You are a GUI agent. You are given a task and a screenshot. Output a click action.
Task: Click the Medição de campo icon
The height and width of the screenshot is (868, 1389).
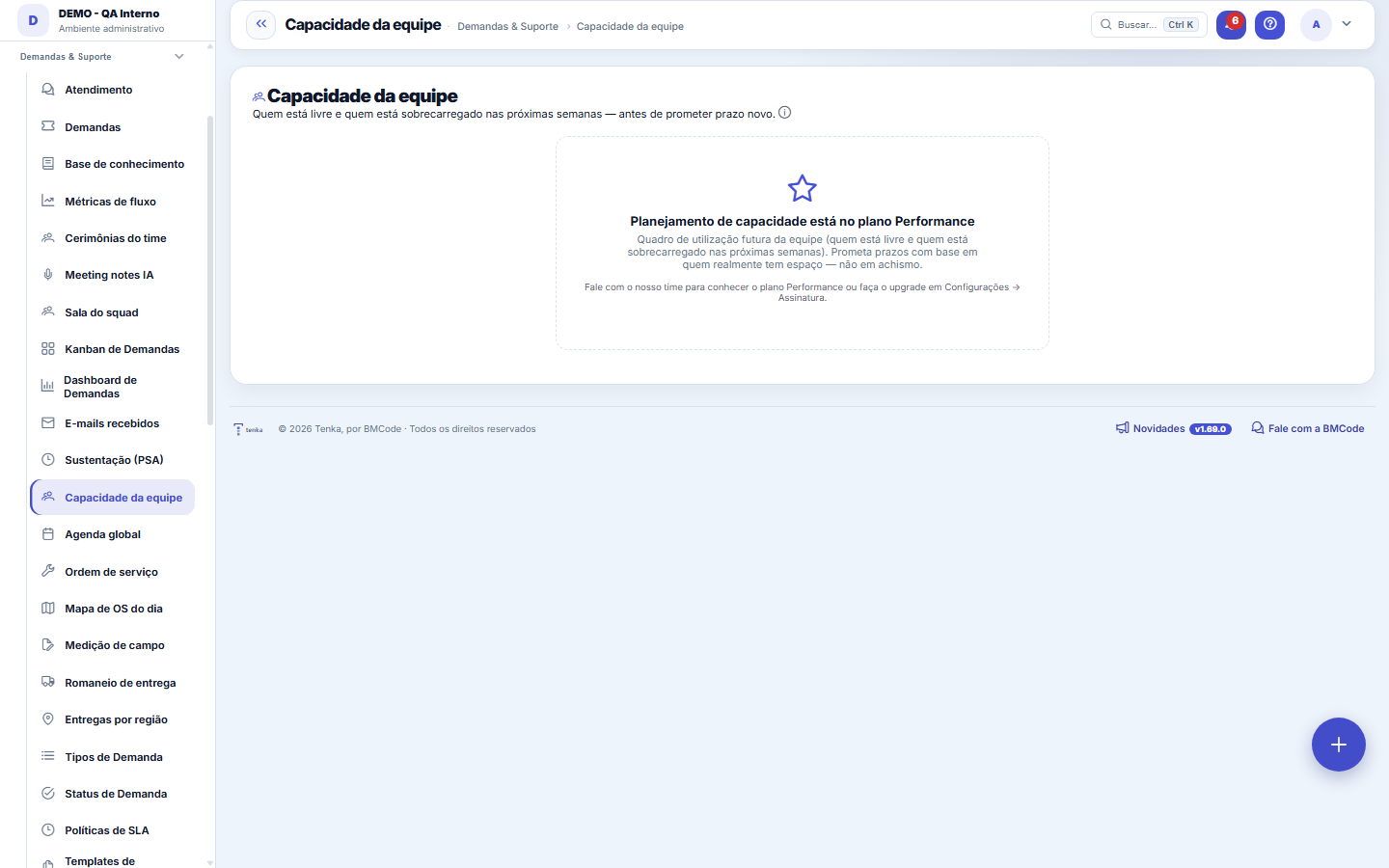coord(48,645)
